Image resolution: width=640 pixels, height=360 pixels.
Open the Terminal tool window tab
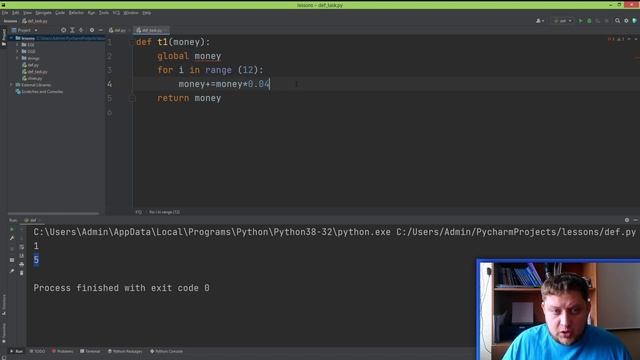90,351
